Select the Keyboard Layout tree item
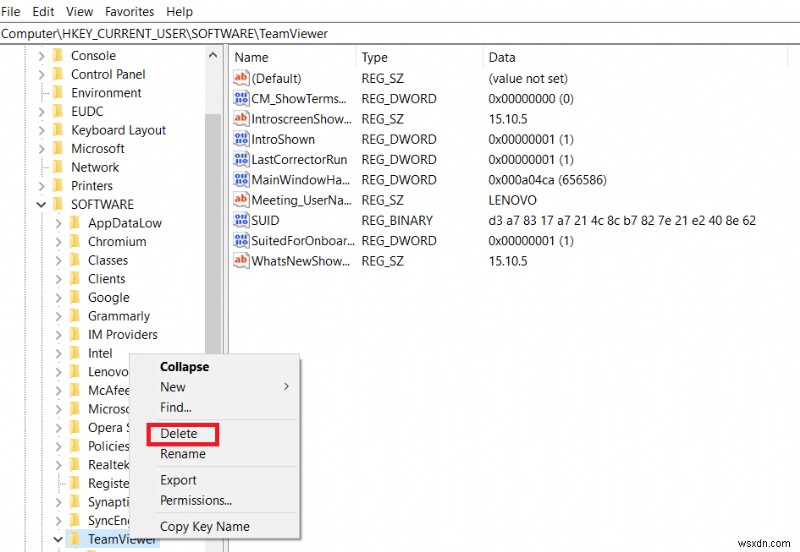This screenshot has width=800, height=552. 118,130
